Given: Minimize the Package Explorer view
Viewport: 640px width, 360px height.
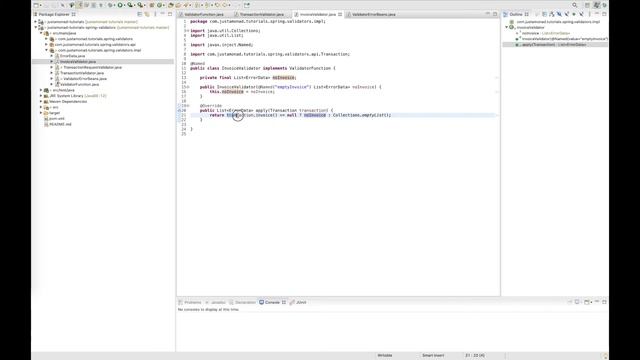Looking at the screenshot, I should pyautogui.click(x=162, y=14).
